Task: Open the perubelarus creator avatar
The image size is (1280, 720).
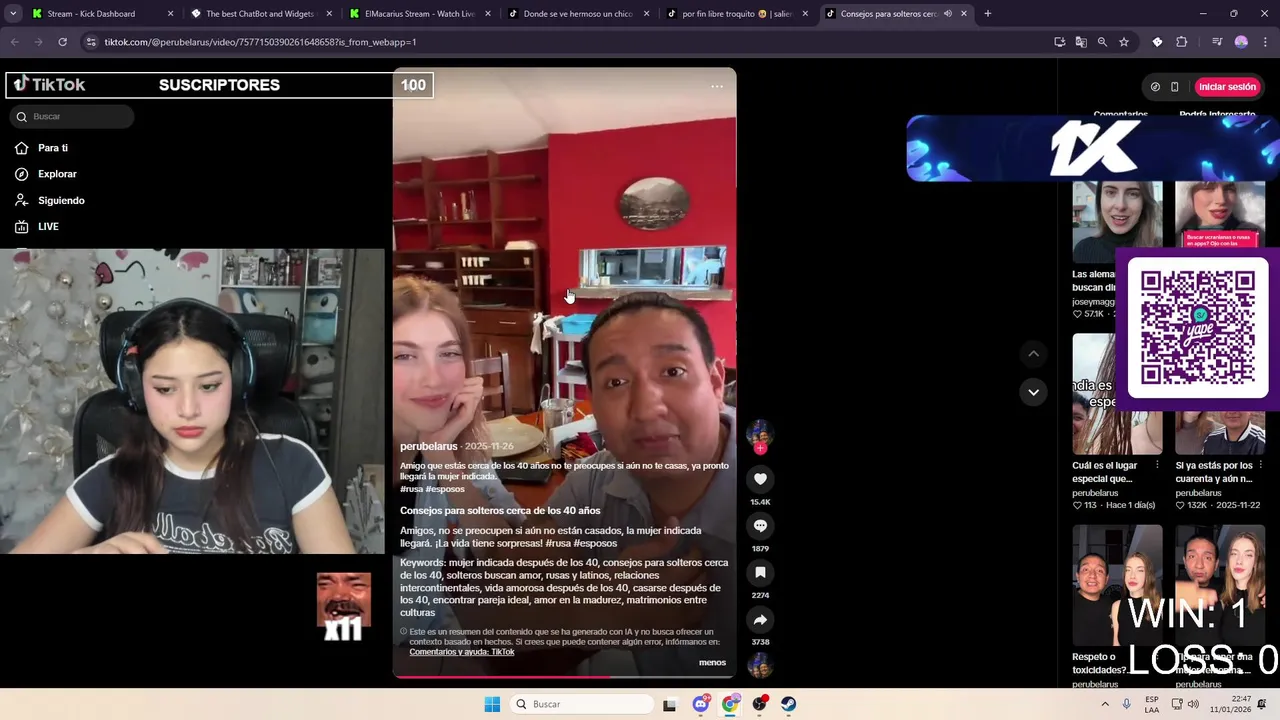Action: click(x=760, y=433)
